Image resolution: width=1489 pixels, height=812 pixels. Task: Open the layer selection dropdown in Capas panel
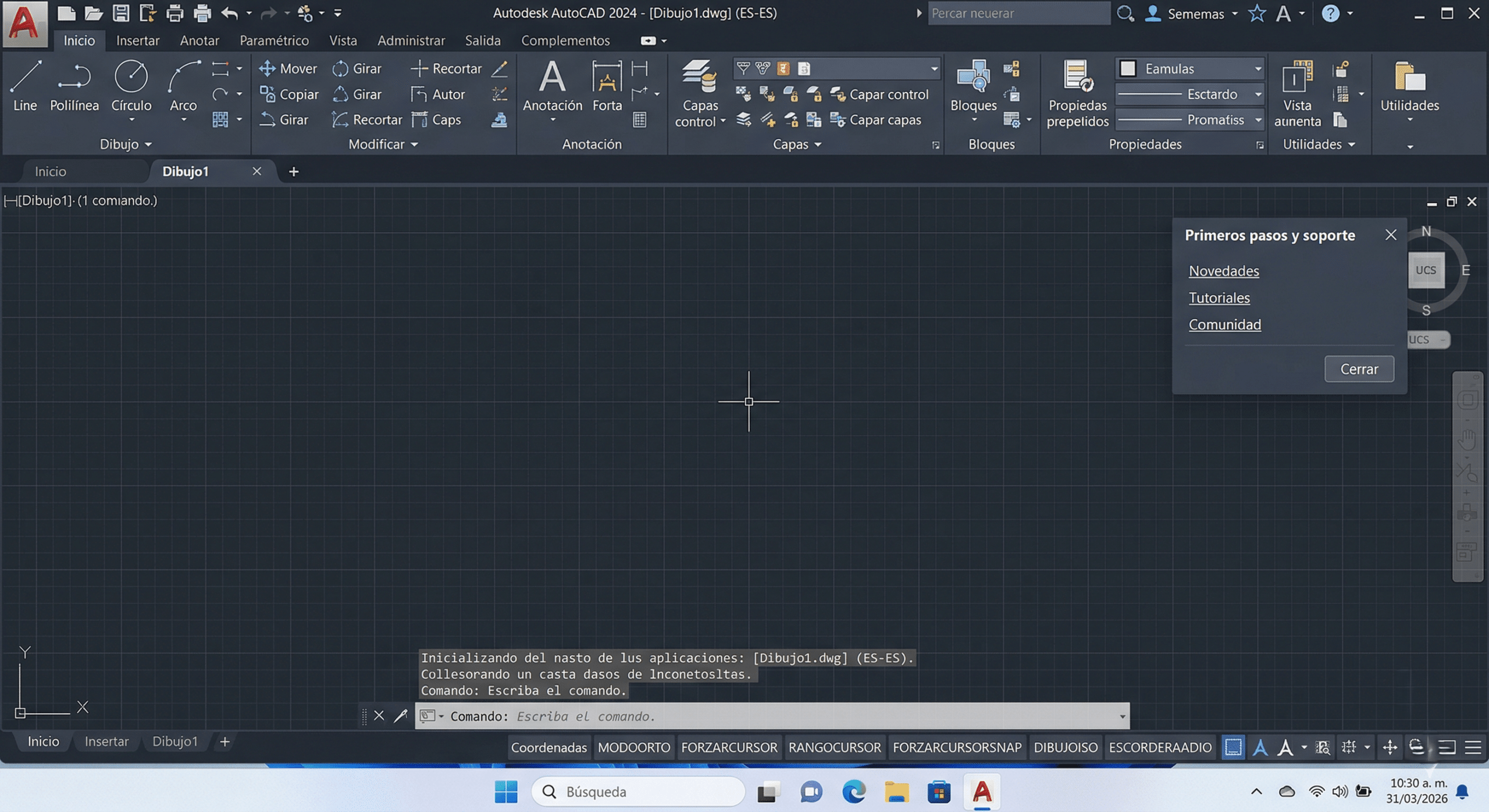(x=935, y=68)
